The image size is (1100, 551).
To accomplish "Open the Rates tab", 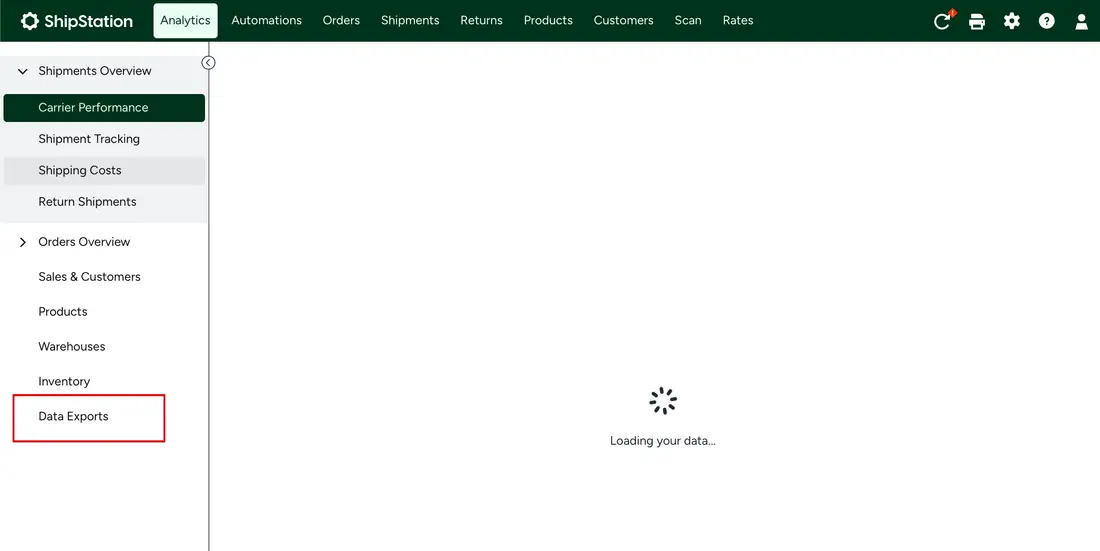I will click(x=738, y=20).
